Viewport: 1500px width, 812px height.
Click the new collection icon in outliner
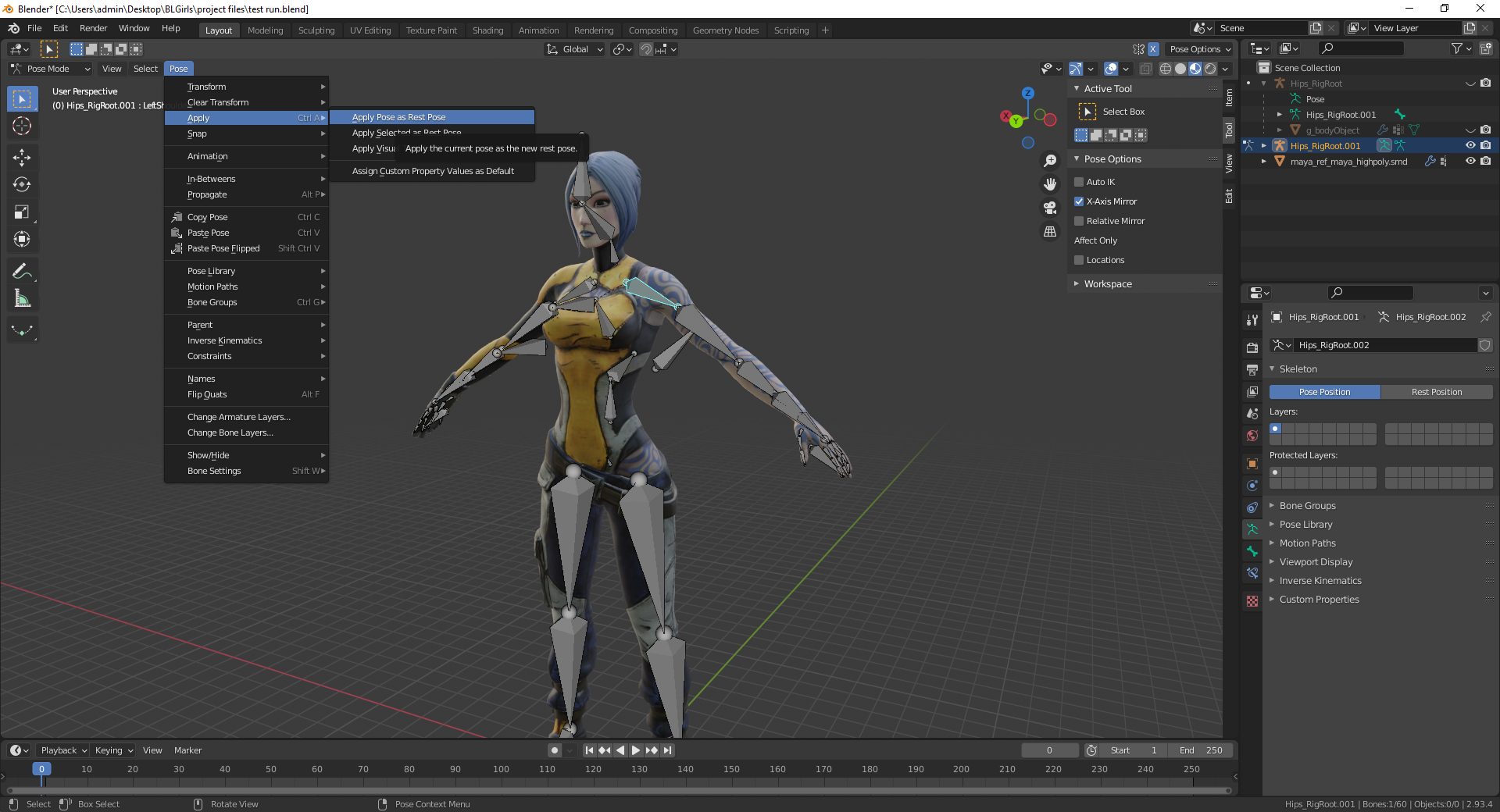tap(1486, 48)
